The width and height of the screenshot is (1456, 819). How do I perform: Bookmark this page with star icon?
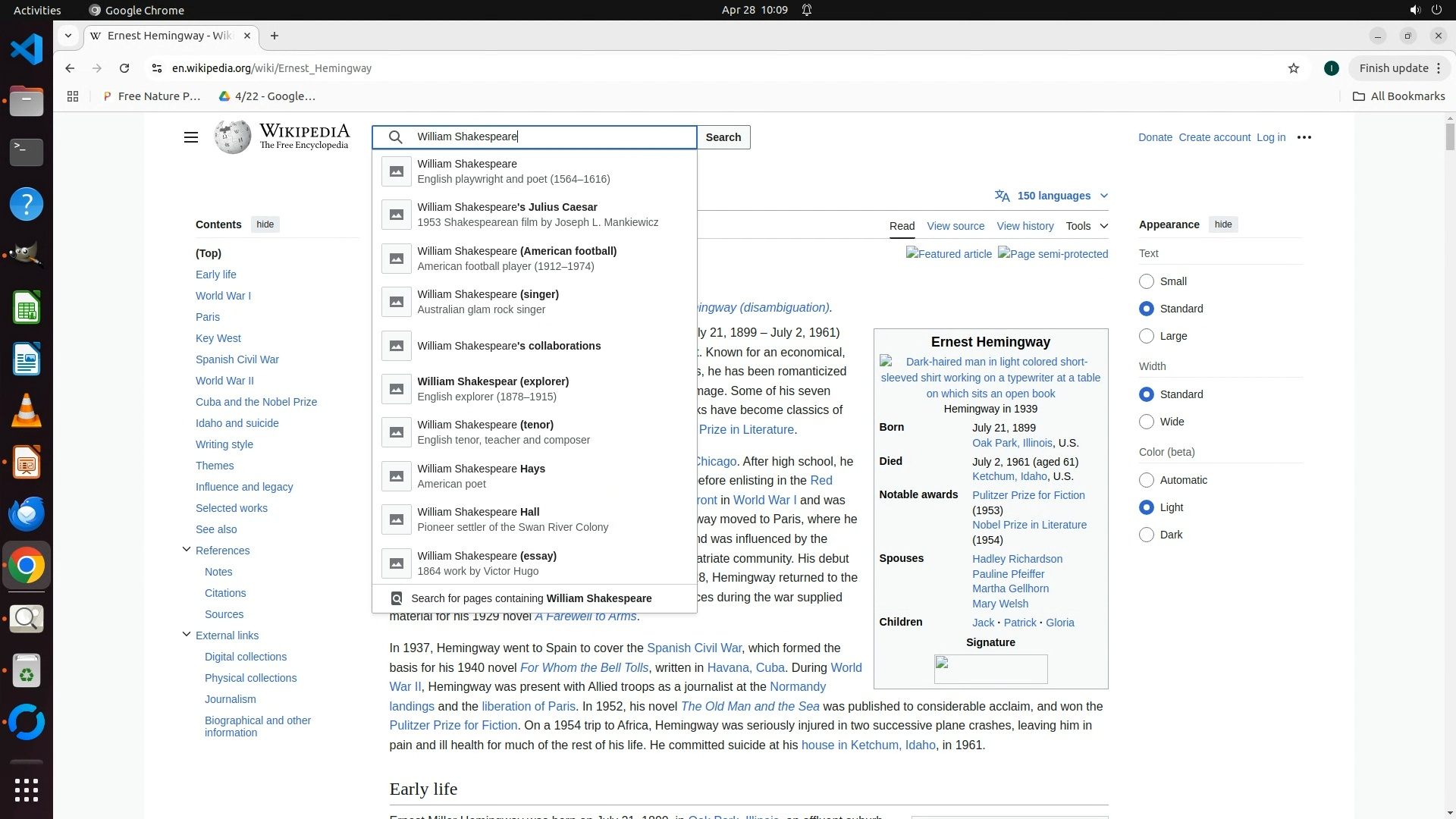(1294, 68)
